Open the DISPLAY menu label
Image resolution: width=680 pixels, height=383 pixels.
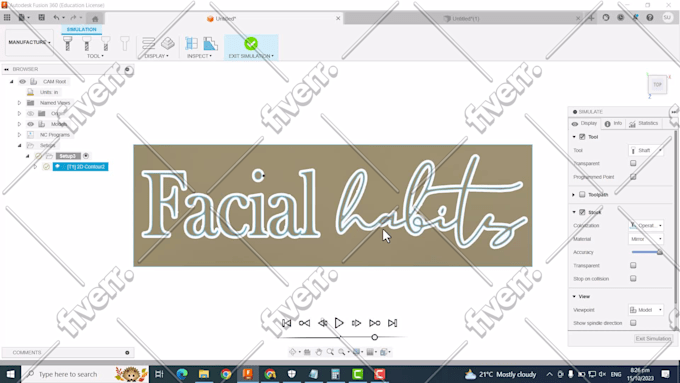(157, 56)
